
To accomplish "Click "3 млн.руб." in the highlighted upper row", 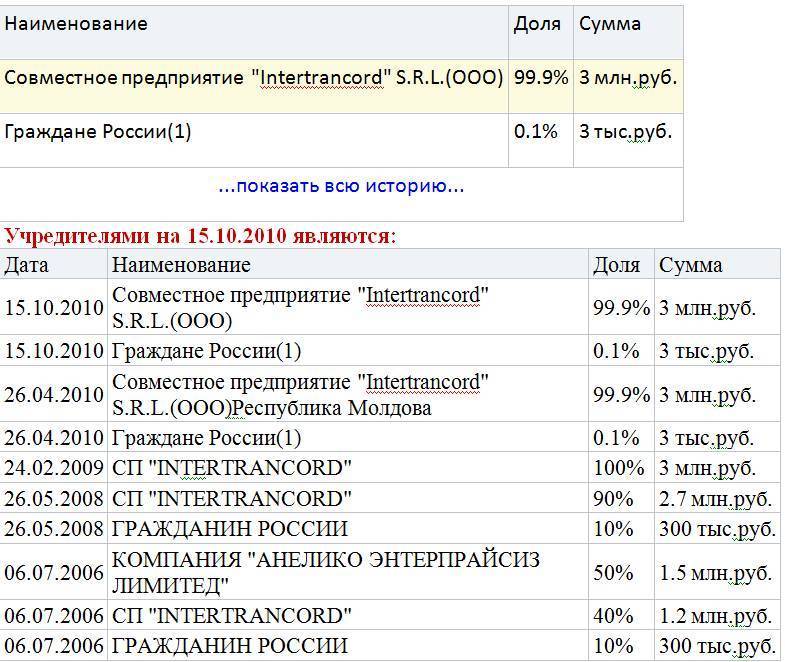I will (628, 78).
